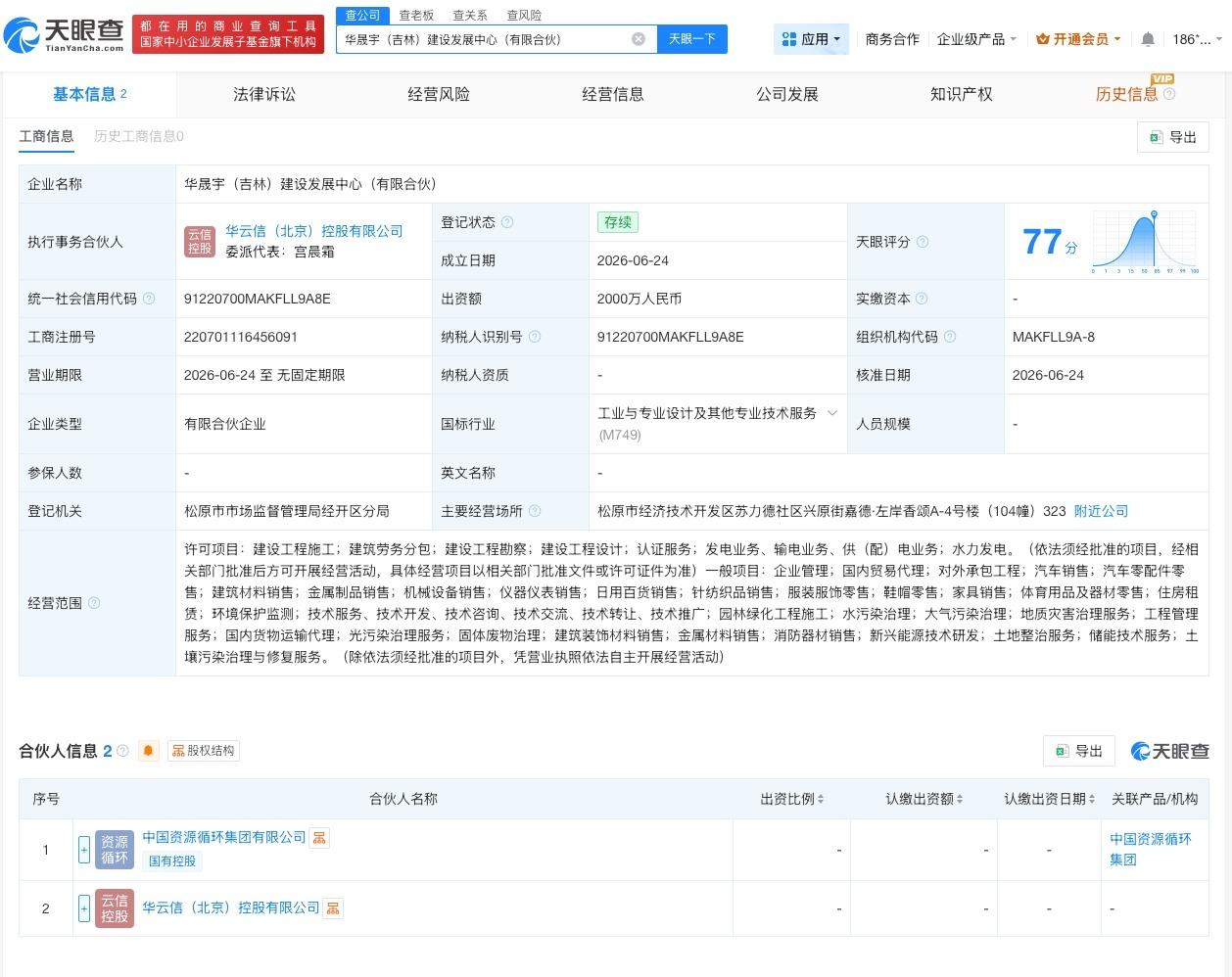Screen dimensions: 1232x977
Task: Click the Excel icon in top 导出 button
Action: (x=1156, y=137)
